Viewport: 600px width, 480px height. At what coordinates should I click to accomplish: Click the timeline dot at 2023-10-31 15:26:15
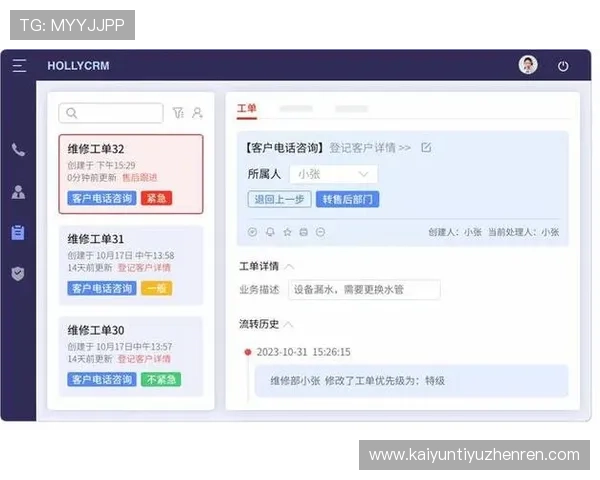(x=248, y=352)
